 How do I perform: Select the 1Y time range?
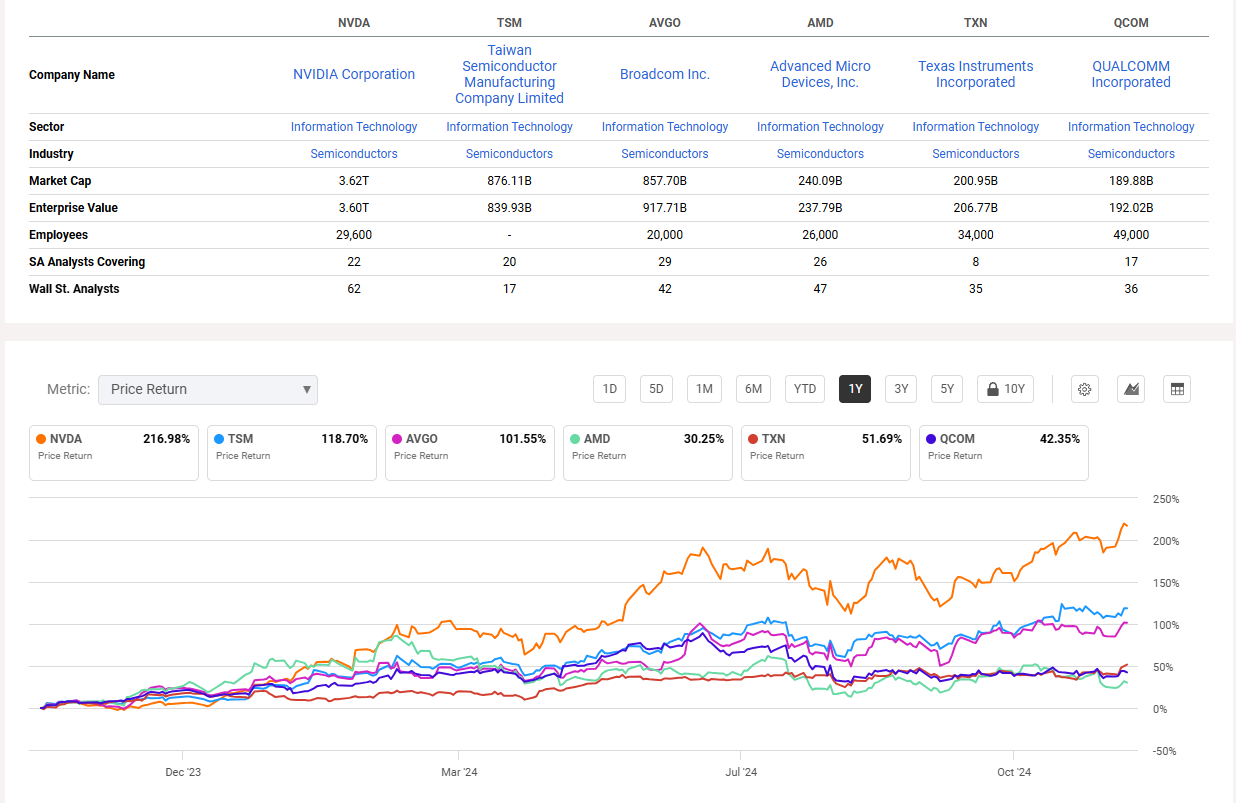tap(855, 389)
